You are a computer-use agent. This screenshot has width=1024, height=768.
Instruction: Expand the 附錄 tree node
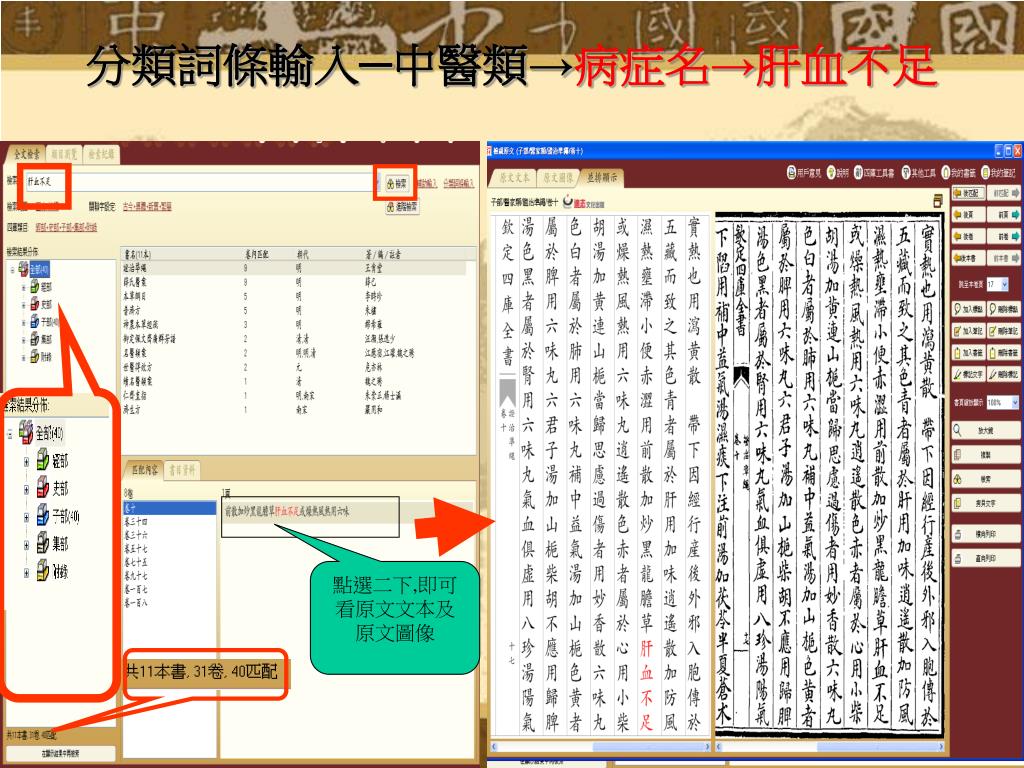24,357
